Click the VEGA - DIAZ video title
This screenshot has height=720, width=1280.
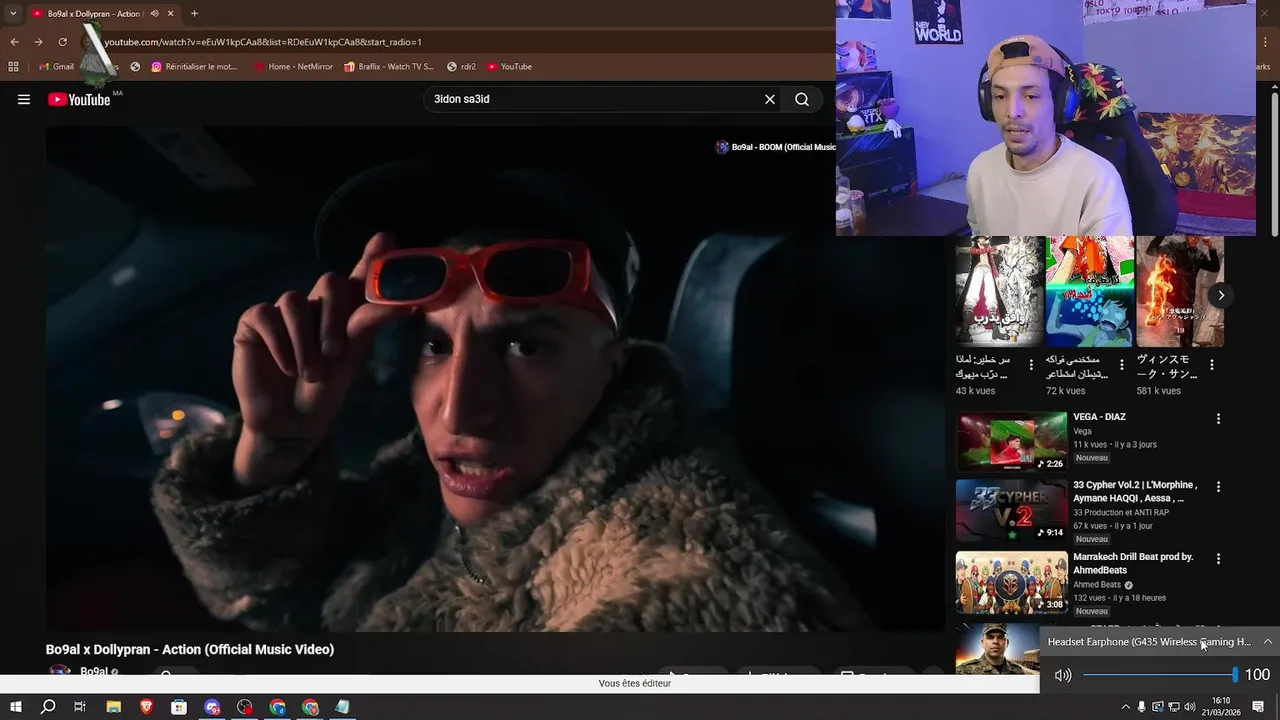(x=1099, y=417)
